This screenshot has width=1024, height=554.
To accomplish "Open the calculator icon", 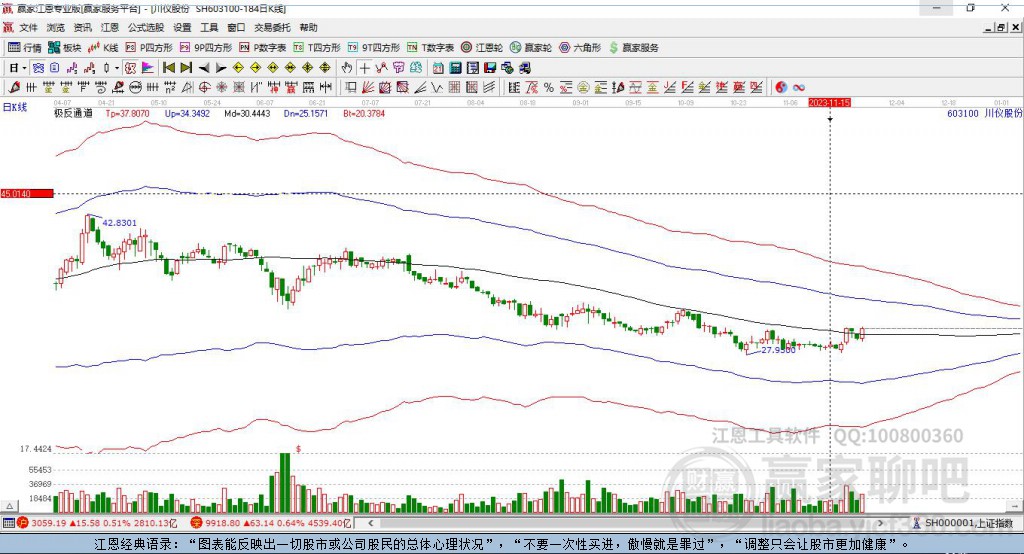I will [455, 68].
